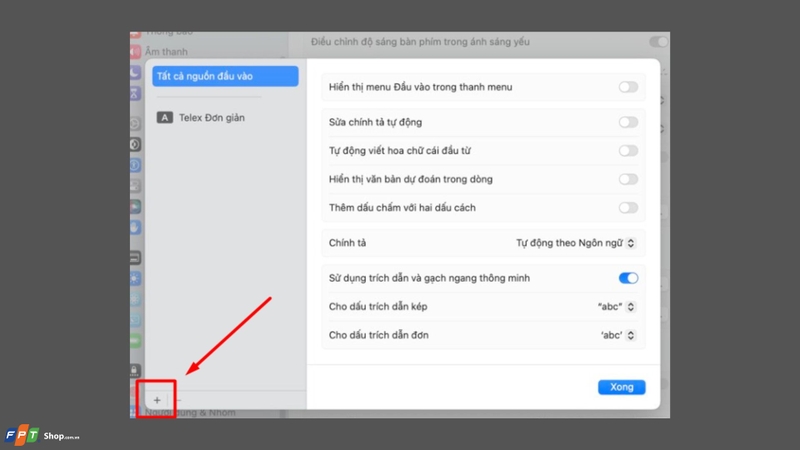Click the minus button to remove input source
This screenshot has height=450, width=800.
178,400
